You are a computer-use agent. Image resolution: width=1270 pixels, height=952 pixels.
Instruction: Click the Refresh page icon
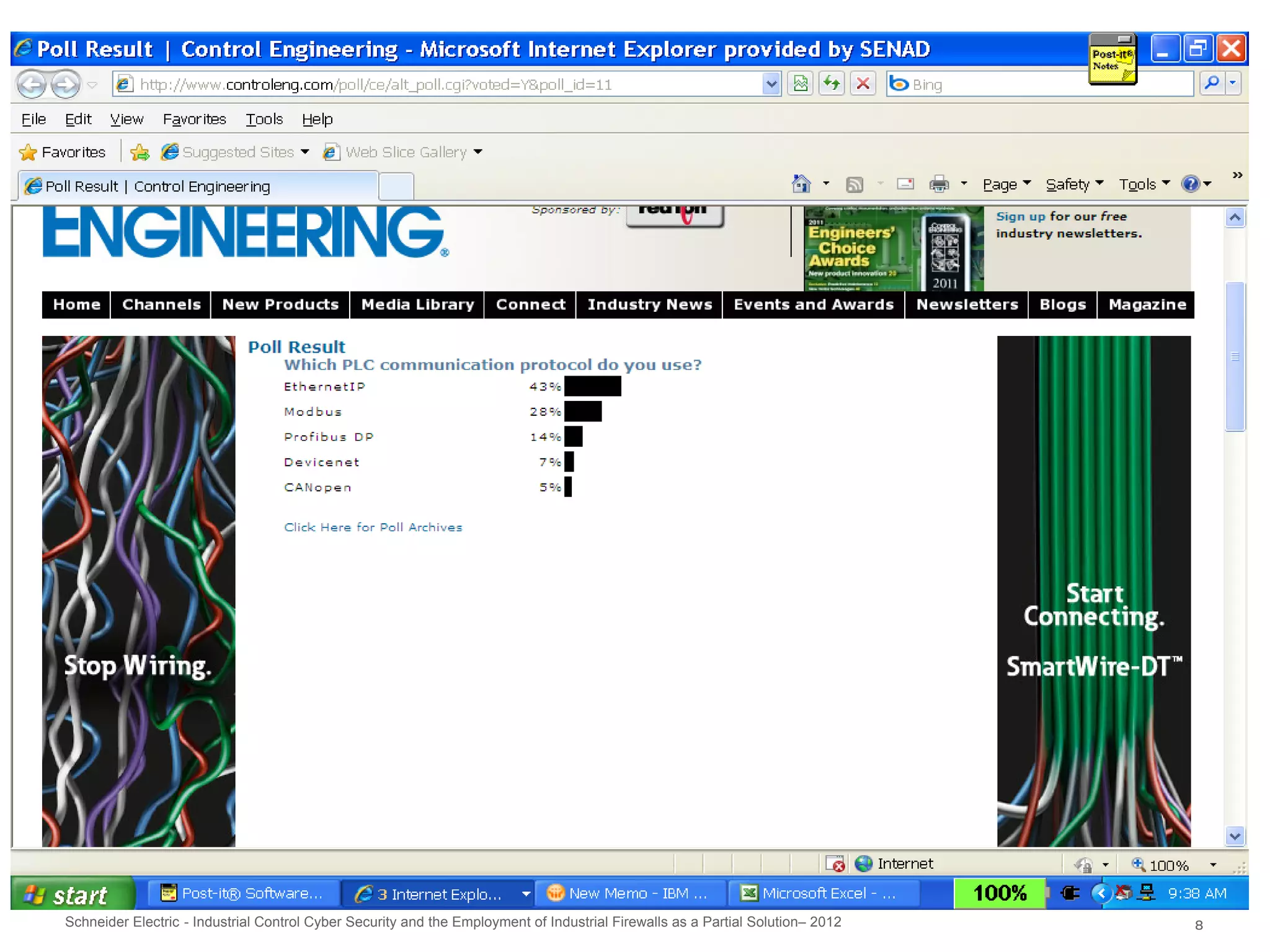pyautogui.click(x=832, y=84)
